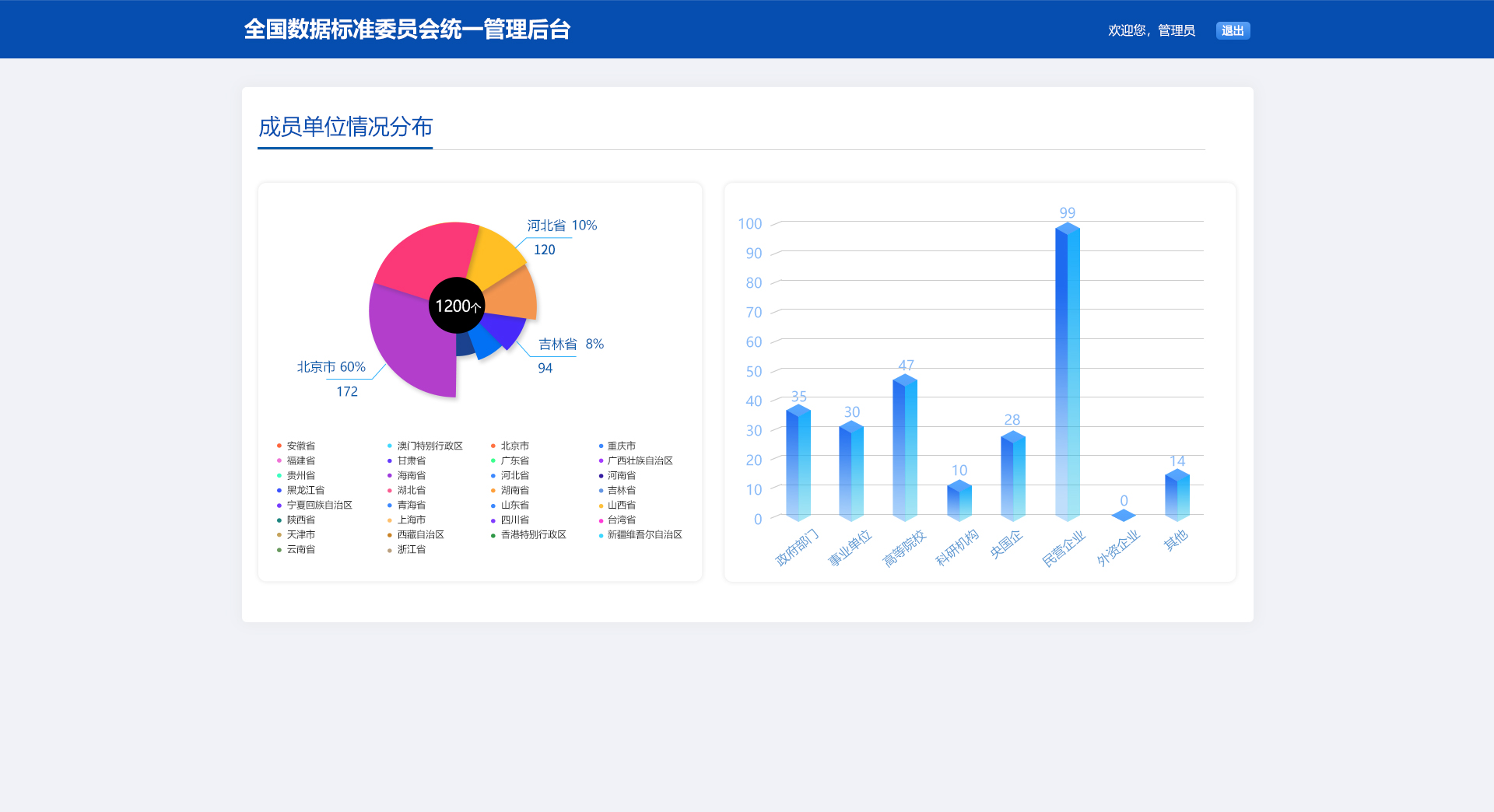Click the 外资企业 zero-value bar marker
Viewport: 1494px width, 812px height.
[x=1123, y=516]
